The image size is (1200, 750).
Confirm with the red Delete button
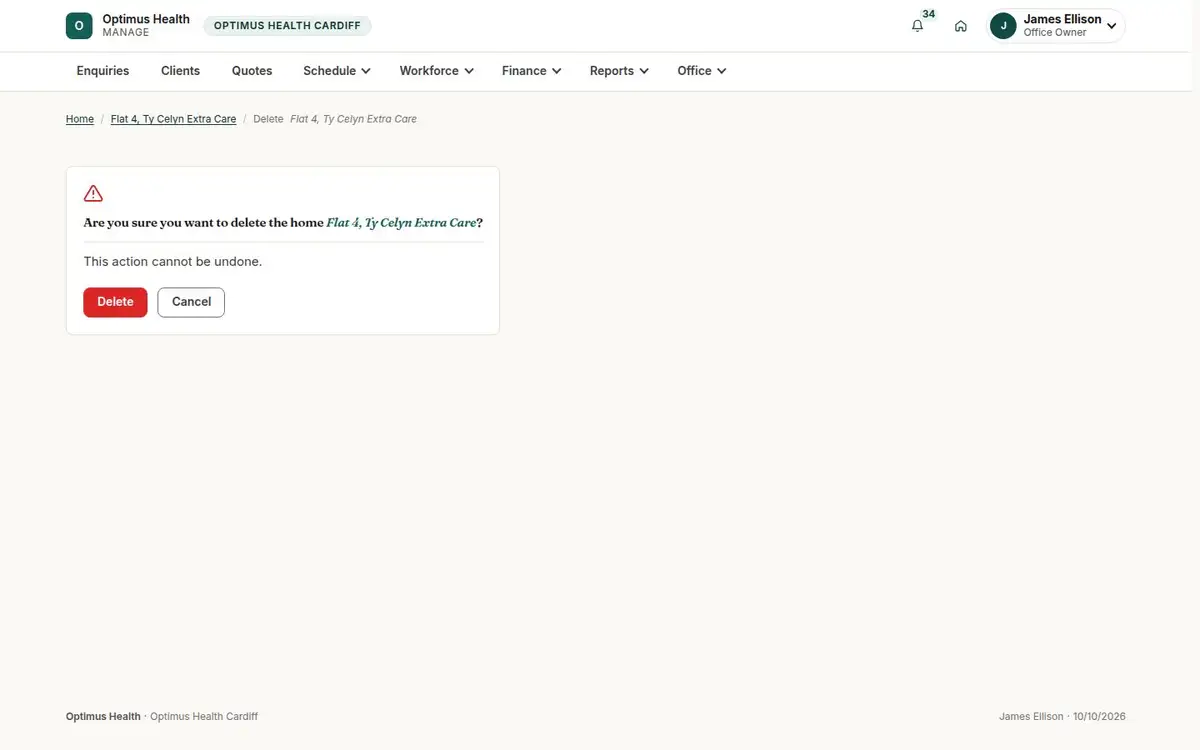115,302
